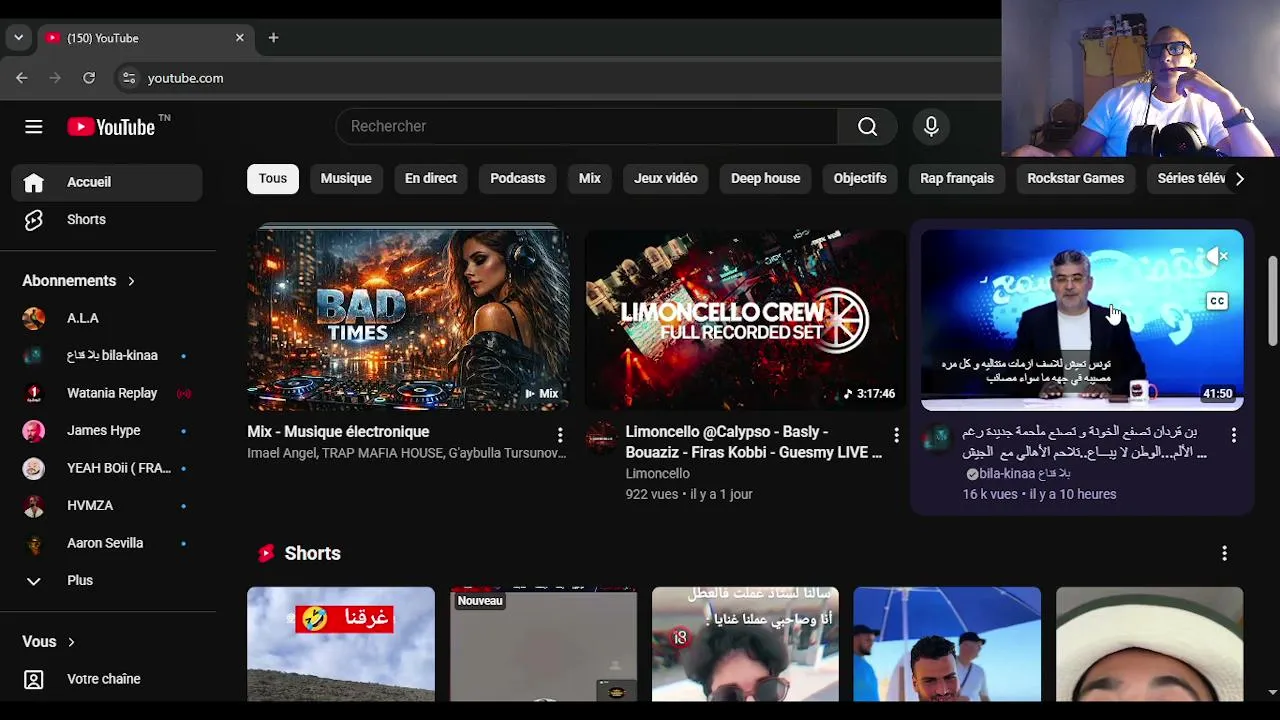Image resolution: width=1280 pixels, height=720 pixels.
Task: Open a new browser tab
Action: click(273, 38)
